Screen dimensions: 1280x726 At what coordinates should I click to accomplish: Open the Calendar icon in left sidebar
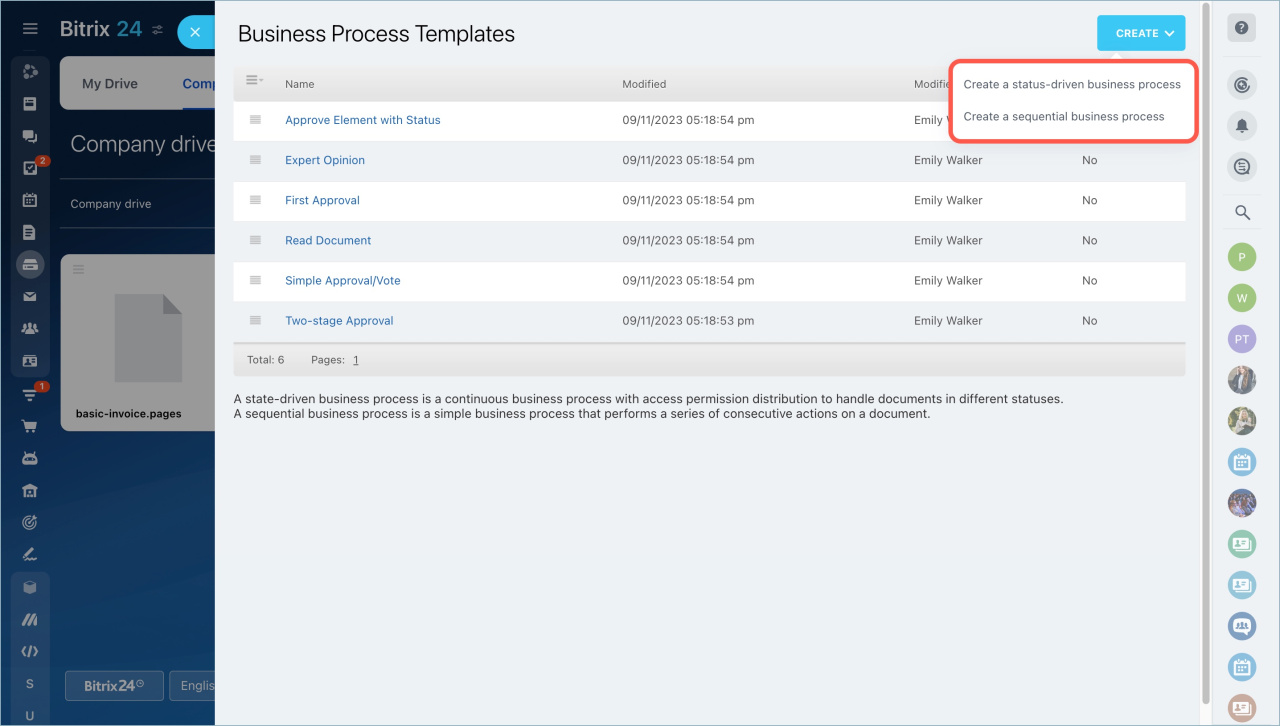coord(30,200)
